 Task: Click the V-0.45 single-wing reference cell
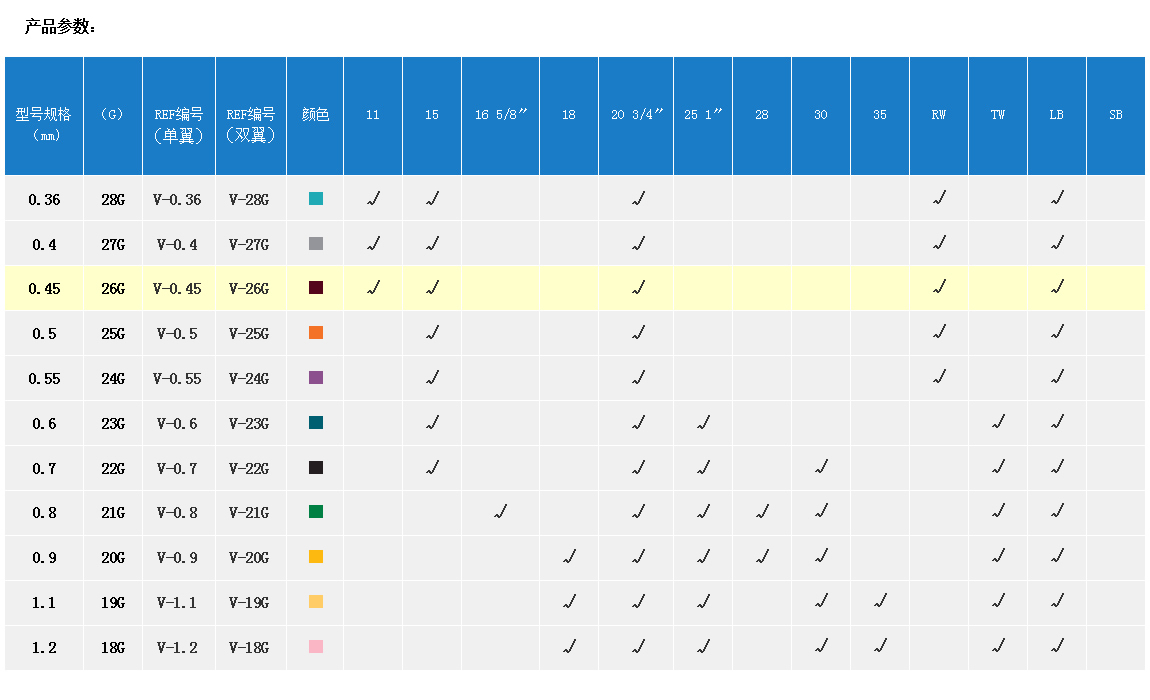tap(178, 289)
